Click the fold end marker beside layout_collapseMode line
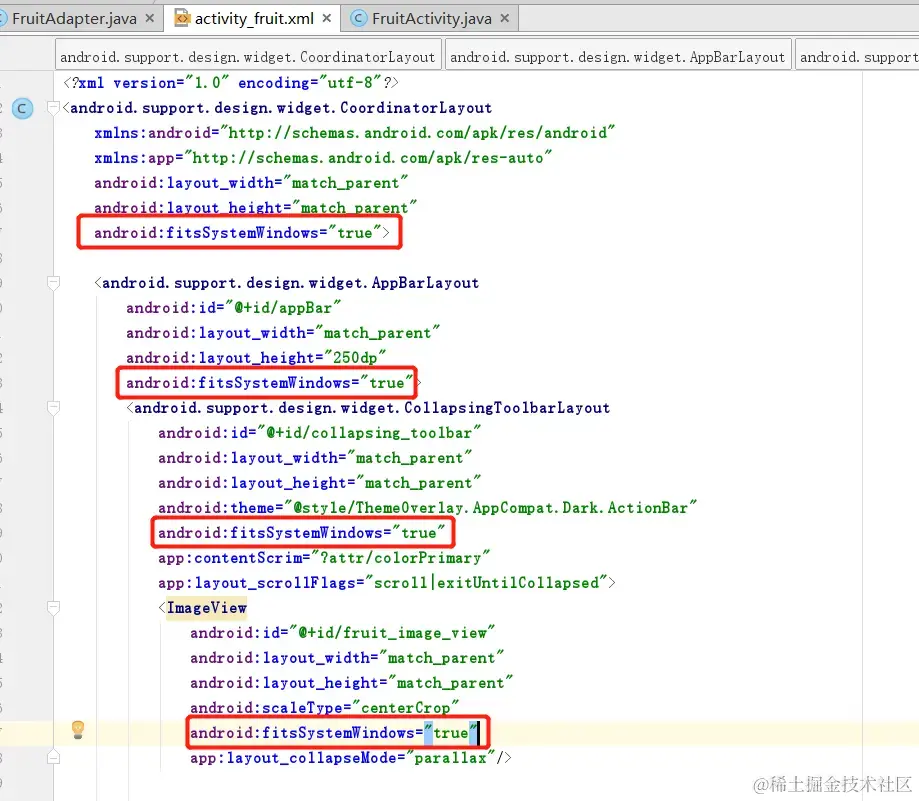 [53, 758]
